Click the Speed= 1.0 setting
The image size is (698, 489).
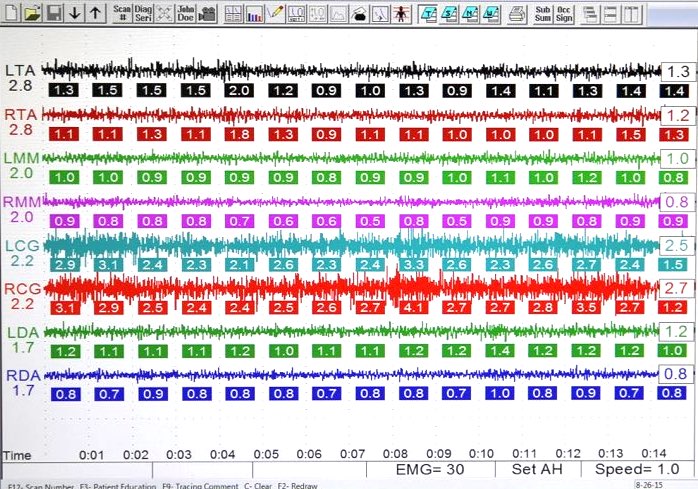point(636,468)
